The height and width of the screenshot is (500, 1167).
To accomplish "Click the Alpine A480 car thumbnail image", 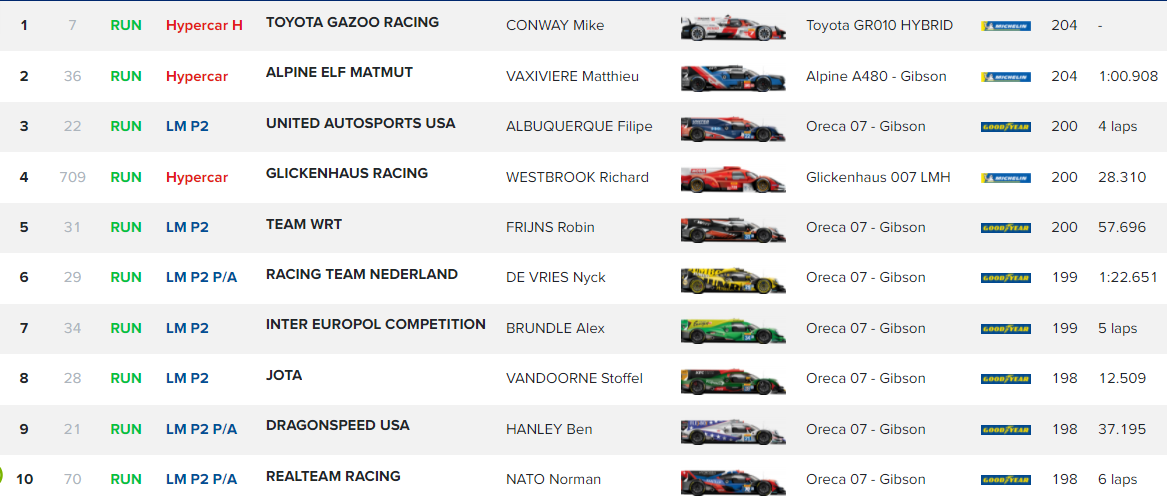I will [x=733, y=77].
